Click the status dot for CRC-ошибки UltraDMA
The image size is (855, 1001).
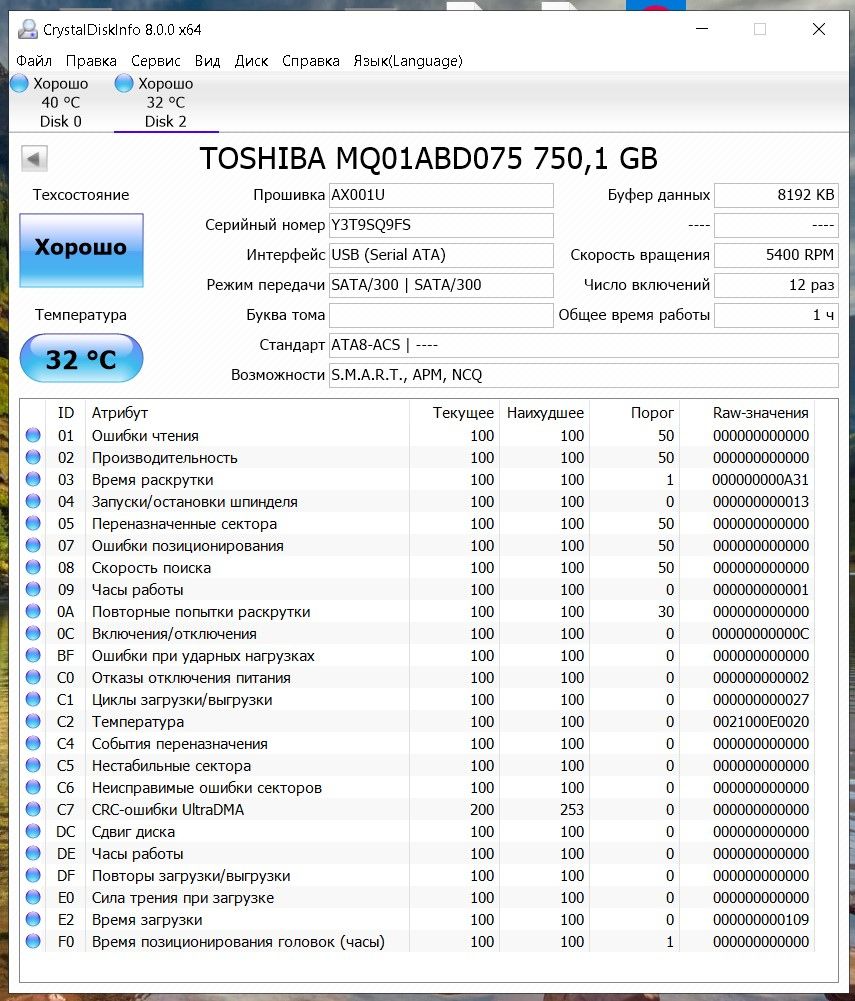coord(33,809)
